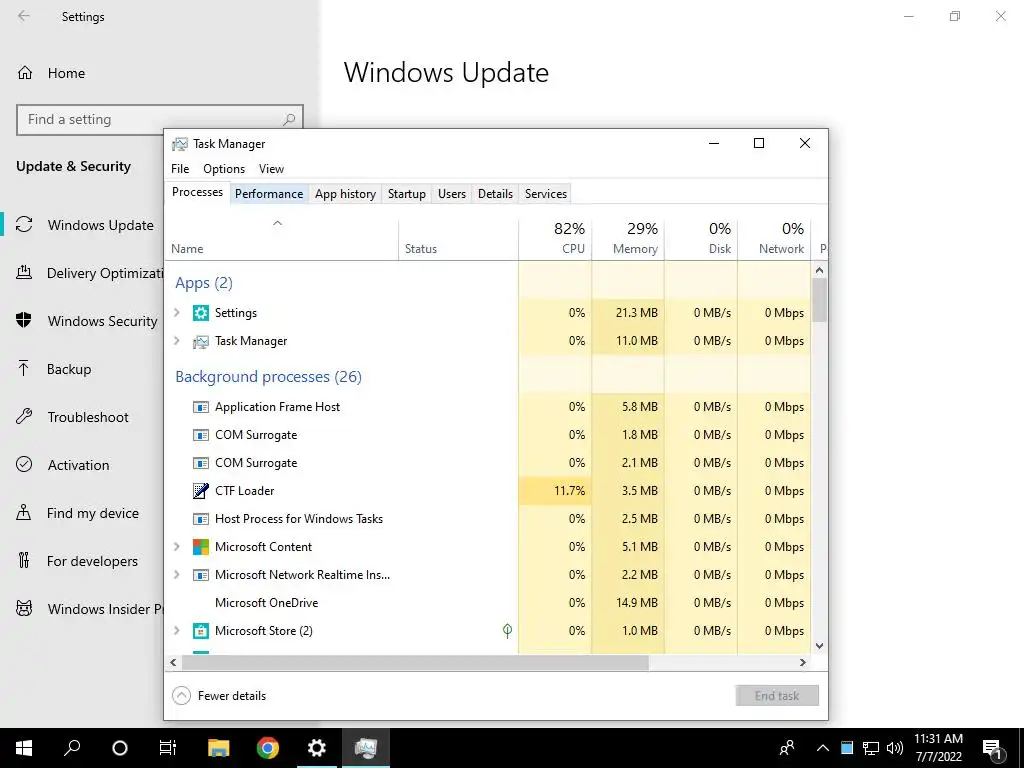1024x768 pixels.
Task: Click the Microsoft Content colored logo icon
Action: [x=200, y=547]
